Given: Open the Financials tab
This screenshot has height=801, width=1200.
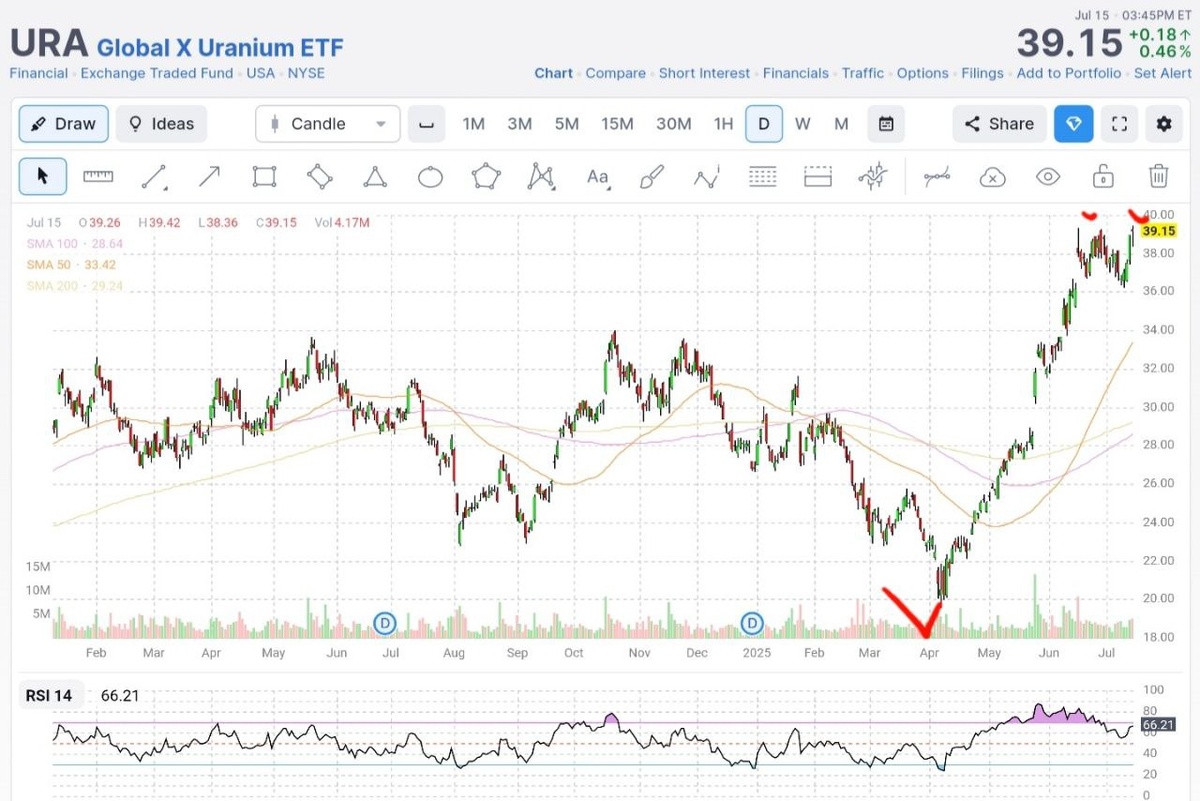Looking at the screenshot, I should 796,73.
